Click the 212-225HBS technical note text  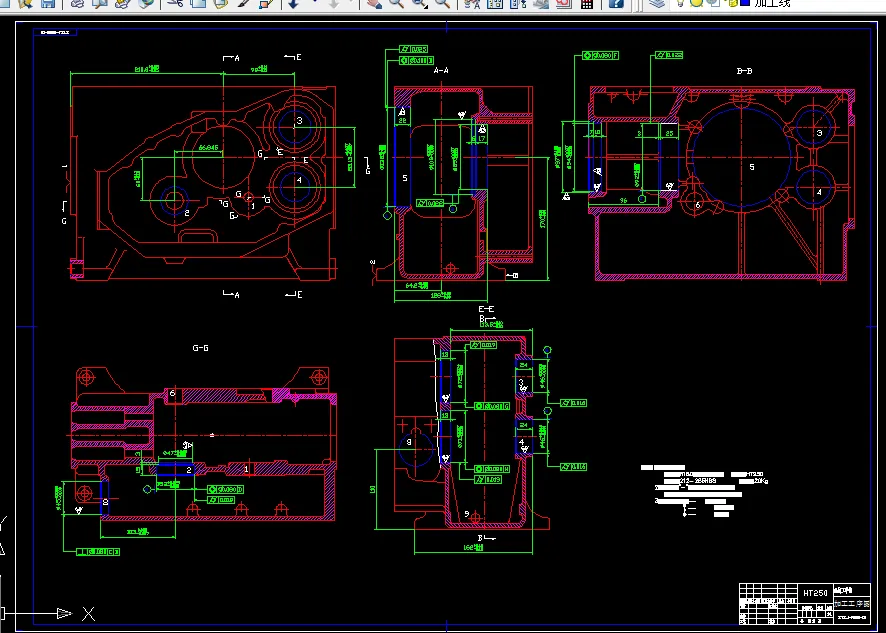point(698,480)
